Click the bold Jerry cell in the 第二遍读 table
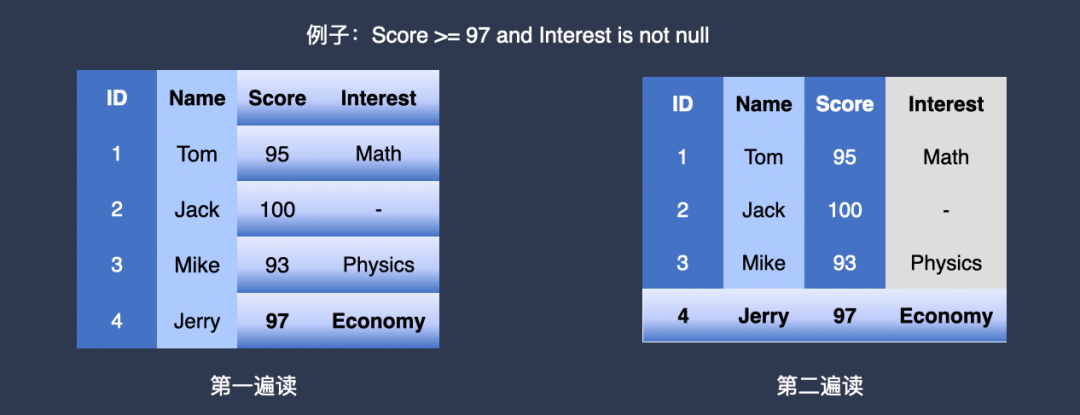 point(763,316)
